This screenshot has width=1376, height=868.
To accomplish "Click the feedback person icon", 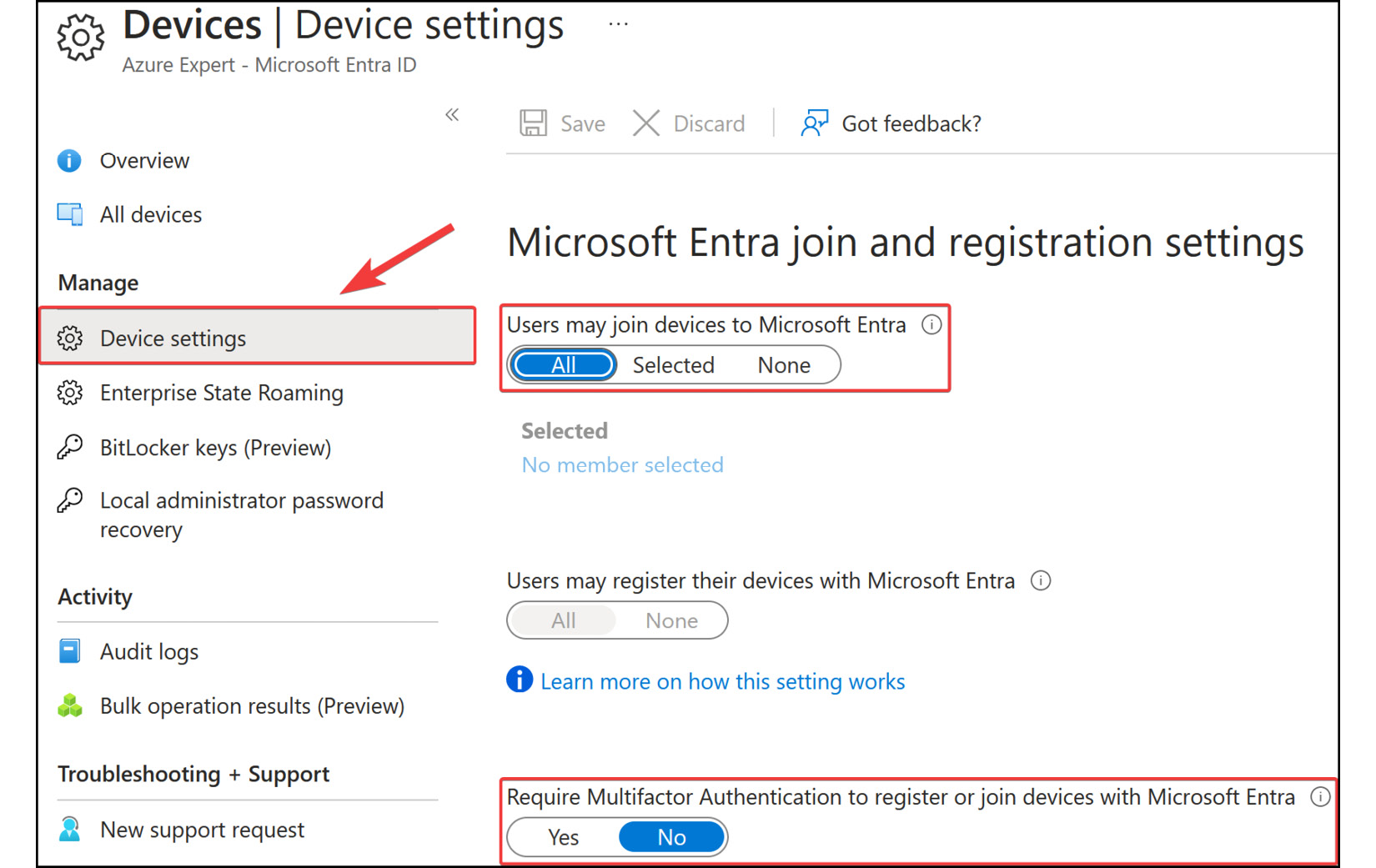I will (x=814, y=123).
